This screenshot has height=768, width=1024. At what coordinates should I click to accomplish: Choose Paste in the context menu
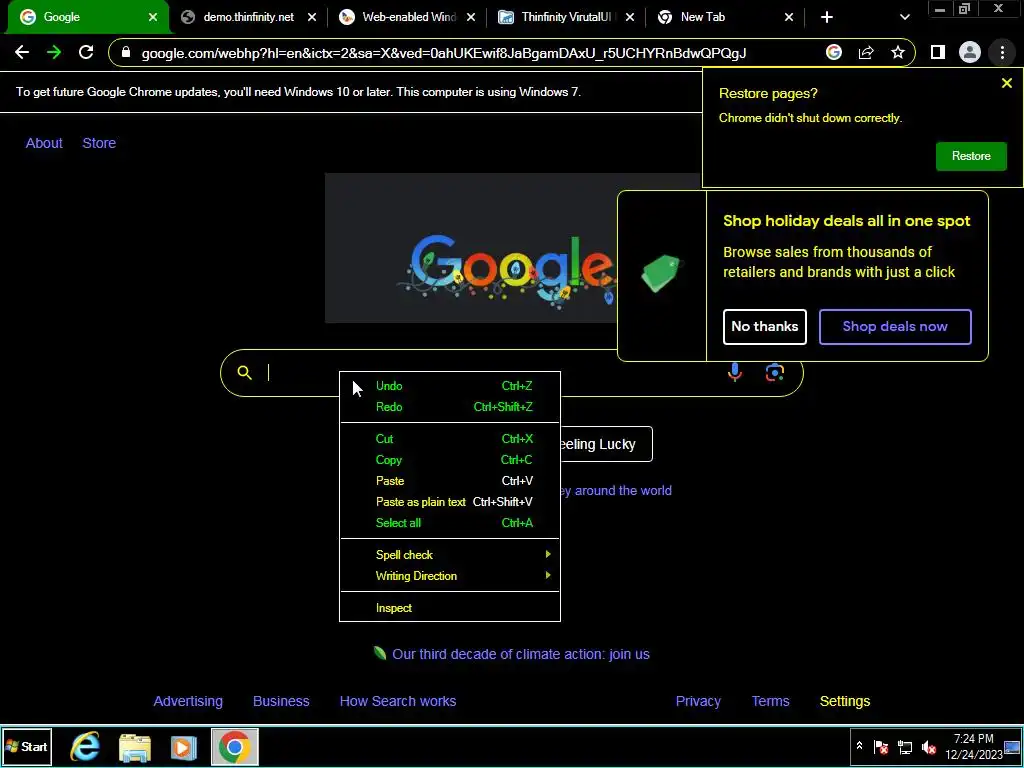point(450,481)
